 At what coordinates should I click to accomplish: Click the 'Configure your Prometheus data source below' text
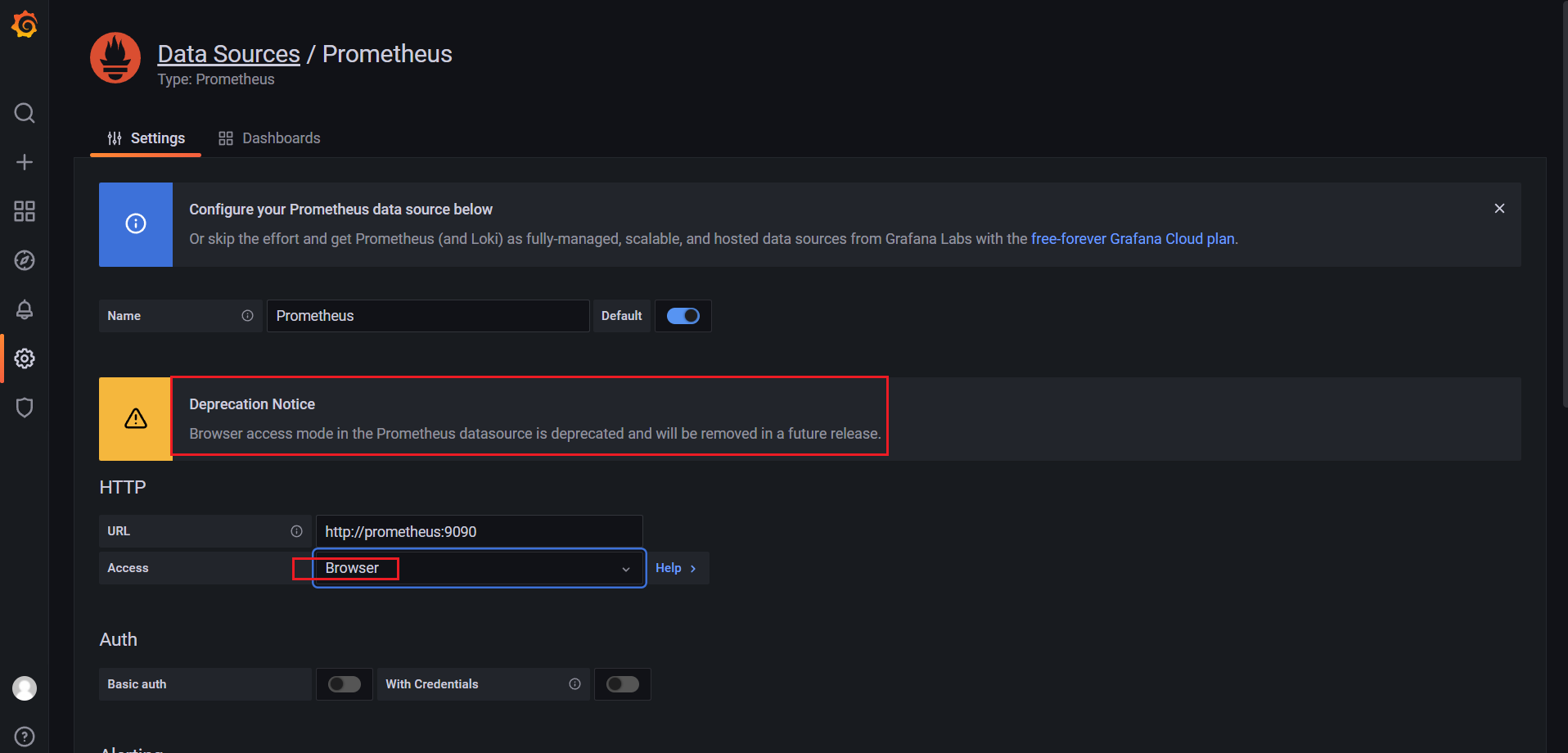click(x=341, y=210)
